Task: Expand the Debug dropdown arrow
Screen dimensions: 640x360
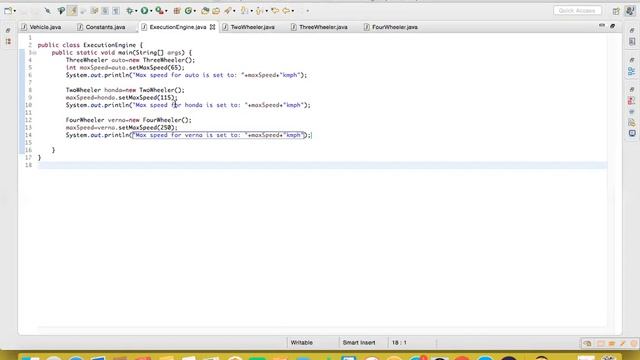Action: [x=136, y=11]
